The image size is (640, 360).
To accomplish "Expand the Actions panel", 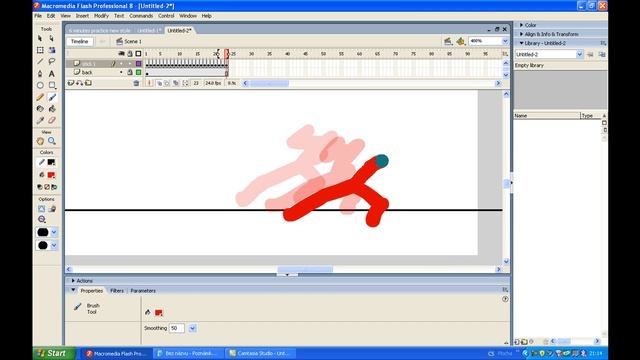I will (73, 281).
